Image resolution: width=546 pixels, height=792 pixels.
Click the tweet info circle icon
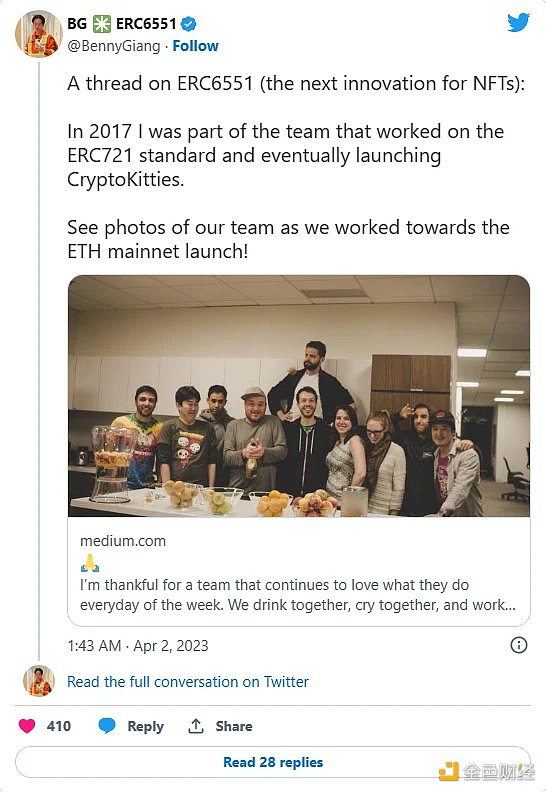519,645
